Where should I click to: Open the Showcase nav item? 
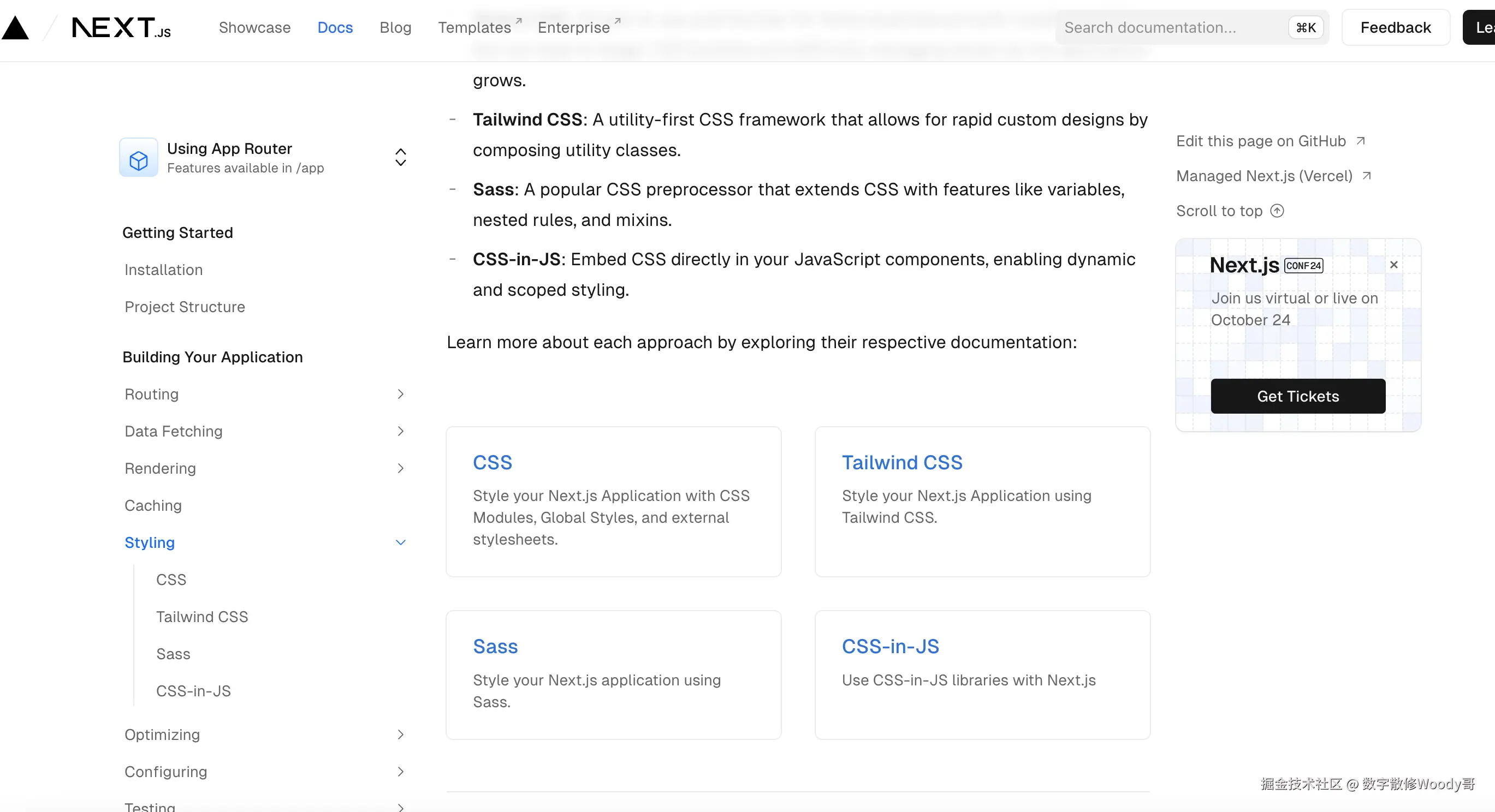coord(254,28)
